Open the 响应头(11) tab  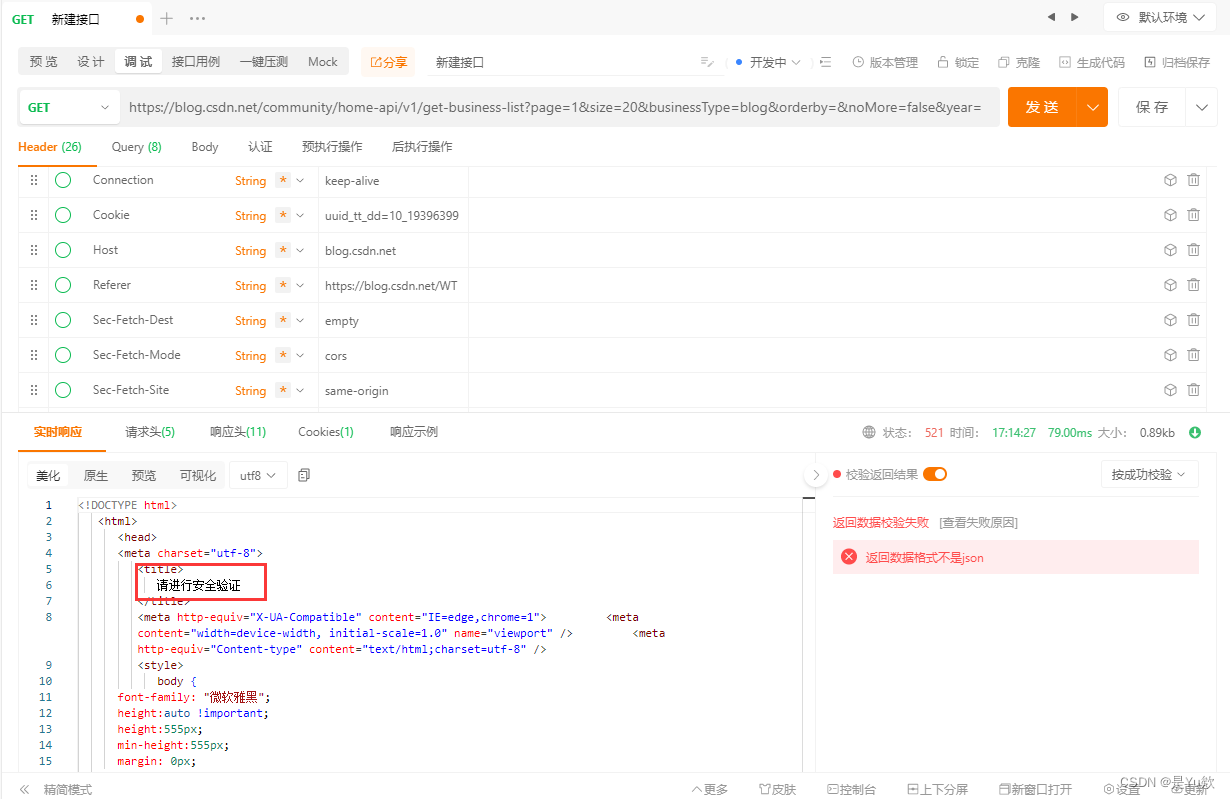click(x=238, y=432)
